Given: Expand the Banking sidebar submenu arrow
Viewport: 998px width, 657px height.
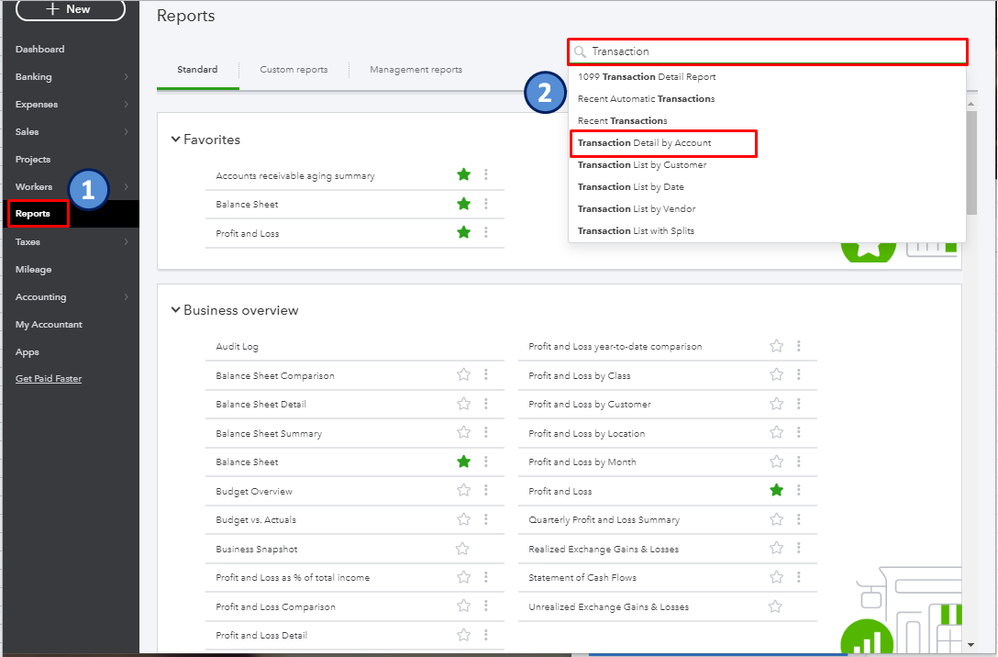Looking at the screenshot, I should coord(126,77).
